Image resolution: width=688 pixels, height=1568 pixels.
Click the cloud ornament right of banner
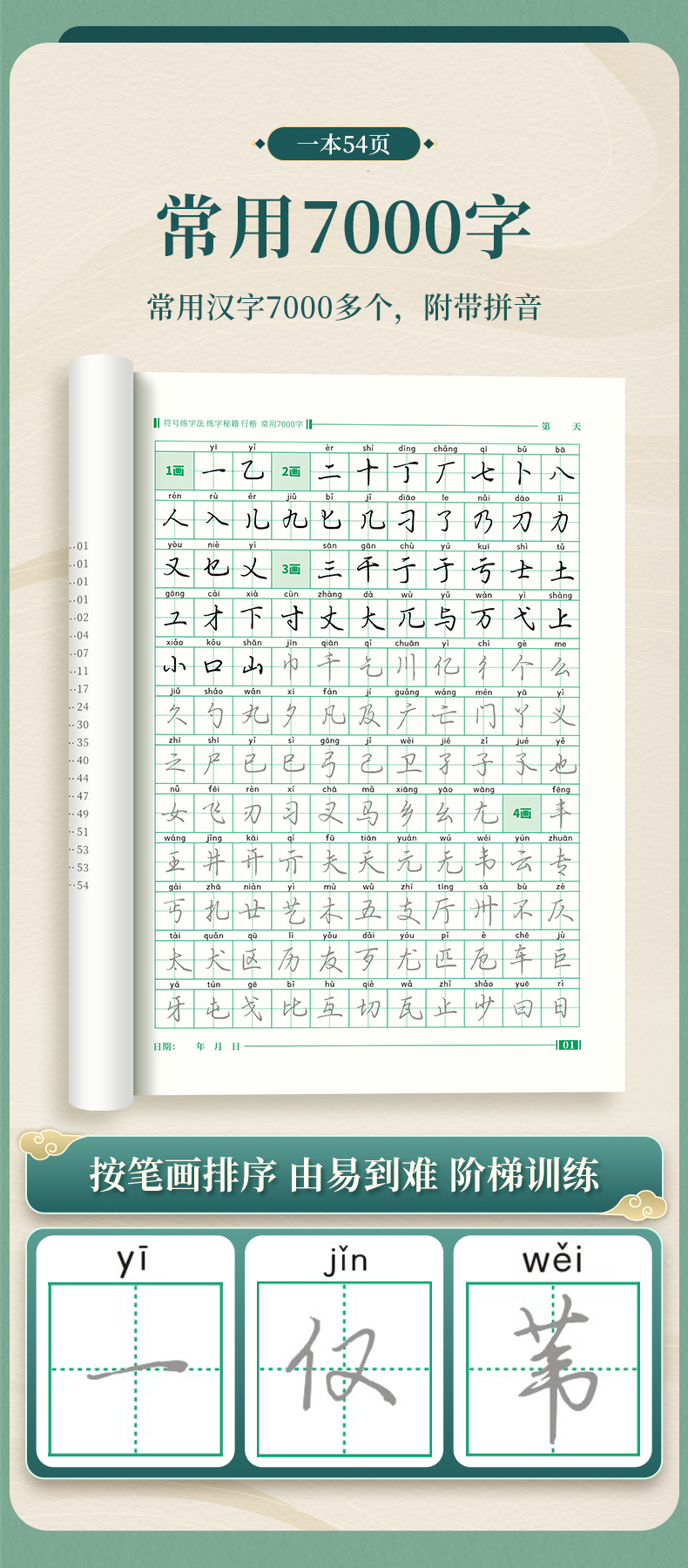[638, 1205]
